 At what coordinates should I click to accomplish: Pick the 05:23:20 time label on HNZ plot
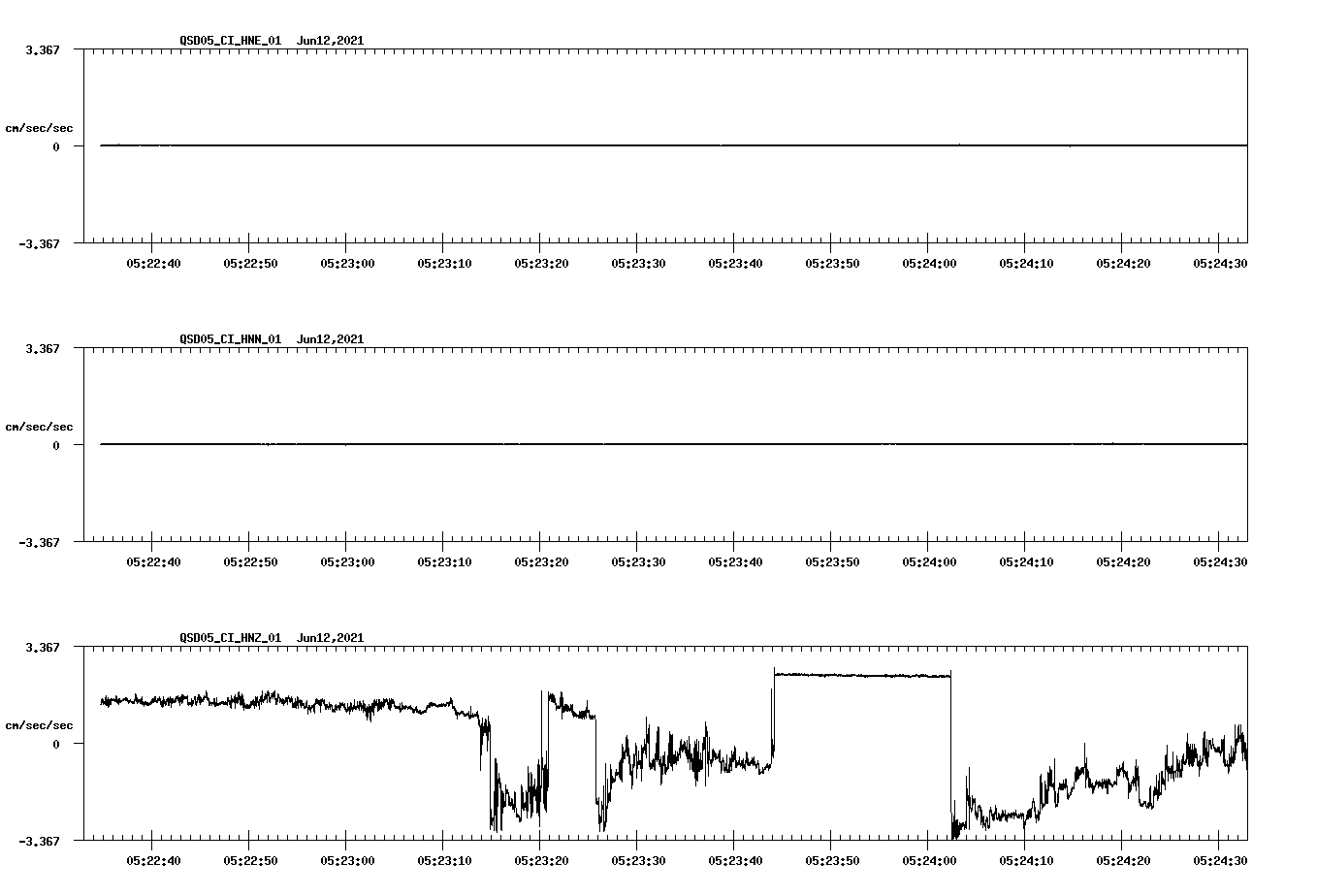(x=541, y=860)
